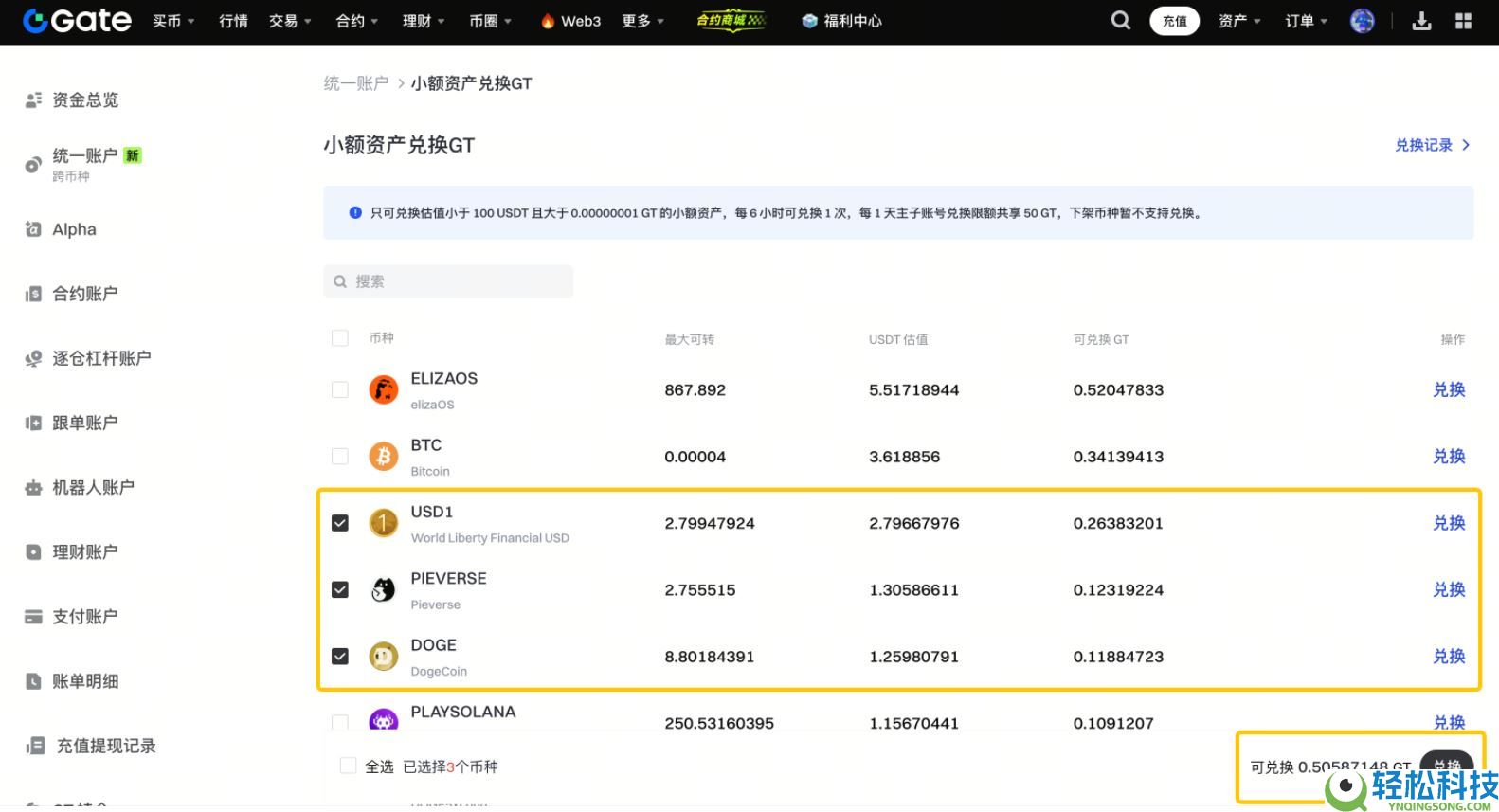Open 福利中心 in top navigation
This screenshot has height=812, width=1499.
[842, 21]
